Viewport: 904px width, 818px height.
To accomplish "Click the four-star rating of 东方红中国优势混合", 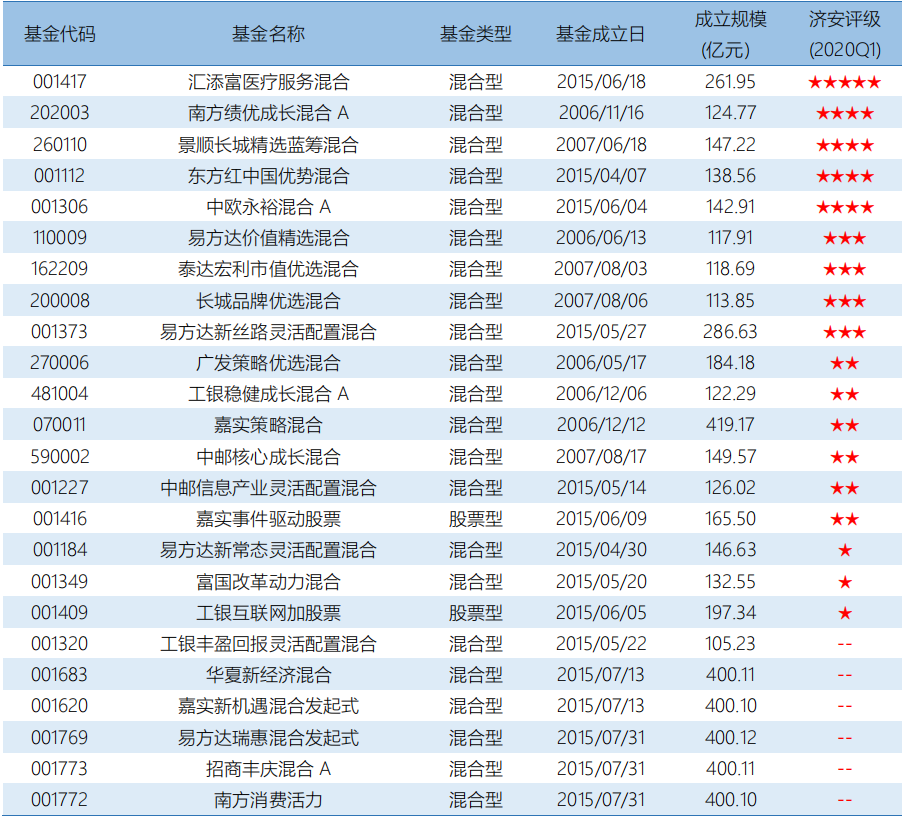I will [845, 176].
